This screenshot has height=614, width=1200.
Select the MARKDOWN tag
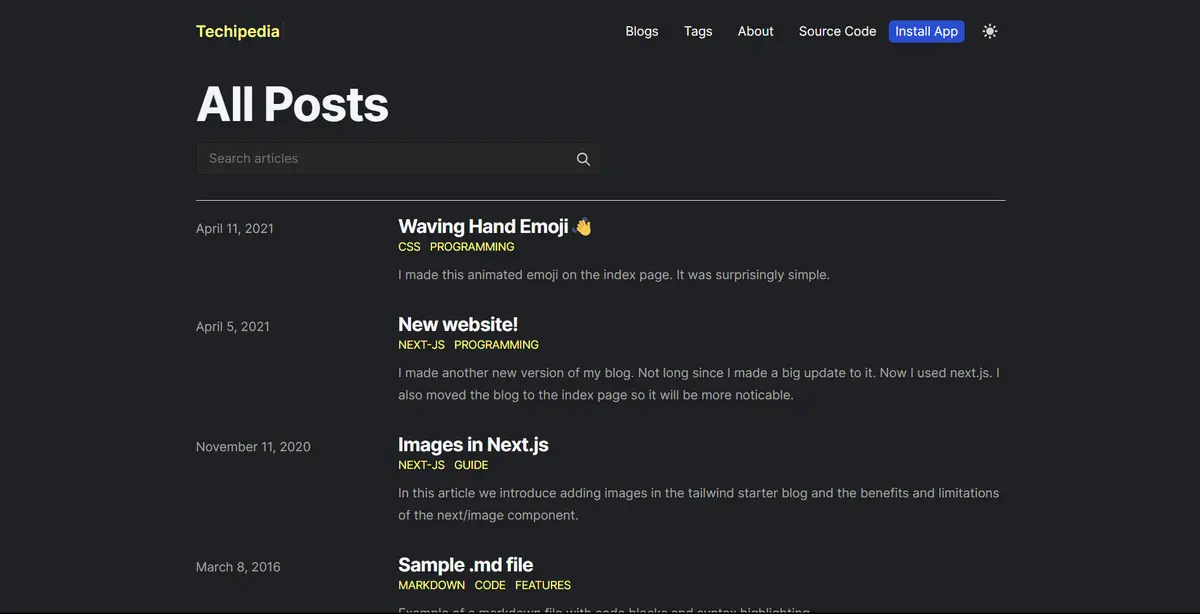point(431,585)
